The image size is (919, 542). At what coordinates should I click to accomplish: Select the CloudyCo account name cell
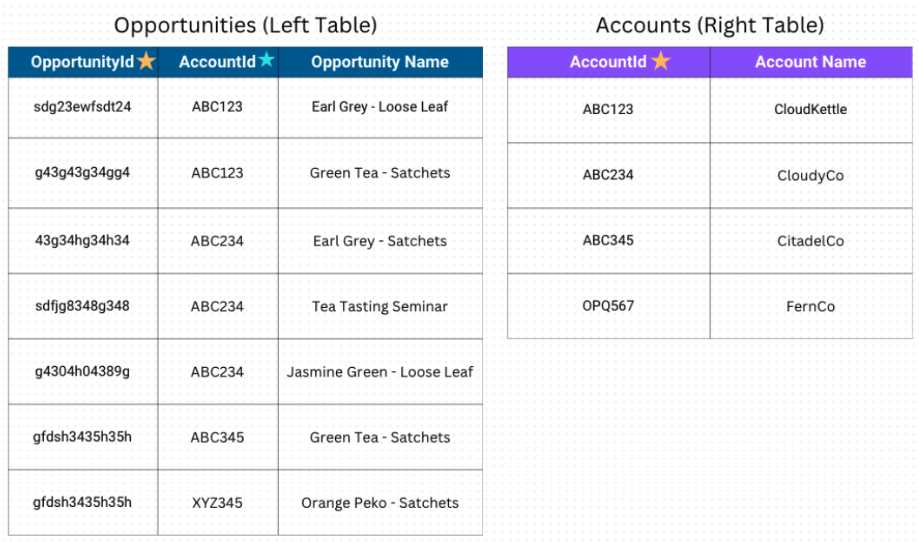[x=811, y=175]
